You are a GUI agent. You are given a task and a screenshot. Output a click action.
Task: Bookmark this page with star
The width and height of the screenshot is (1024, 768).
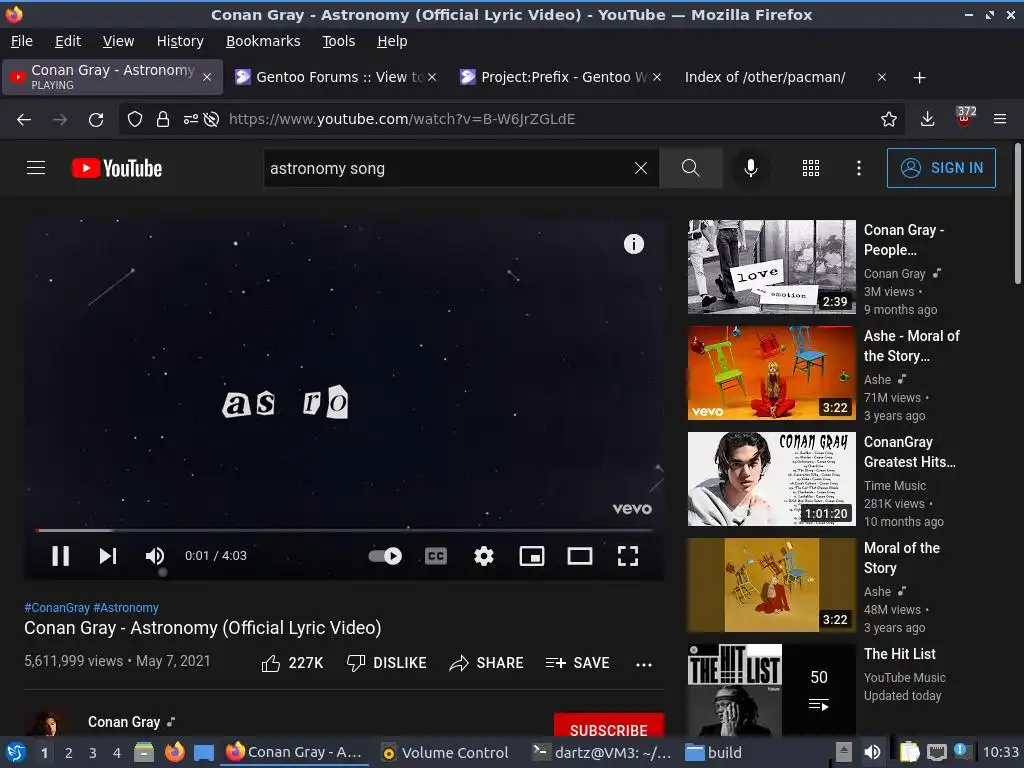[888, 119]
